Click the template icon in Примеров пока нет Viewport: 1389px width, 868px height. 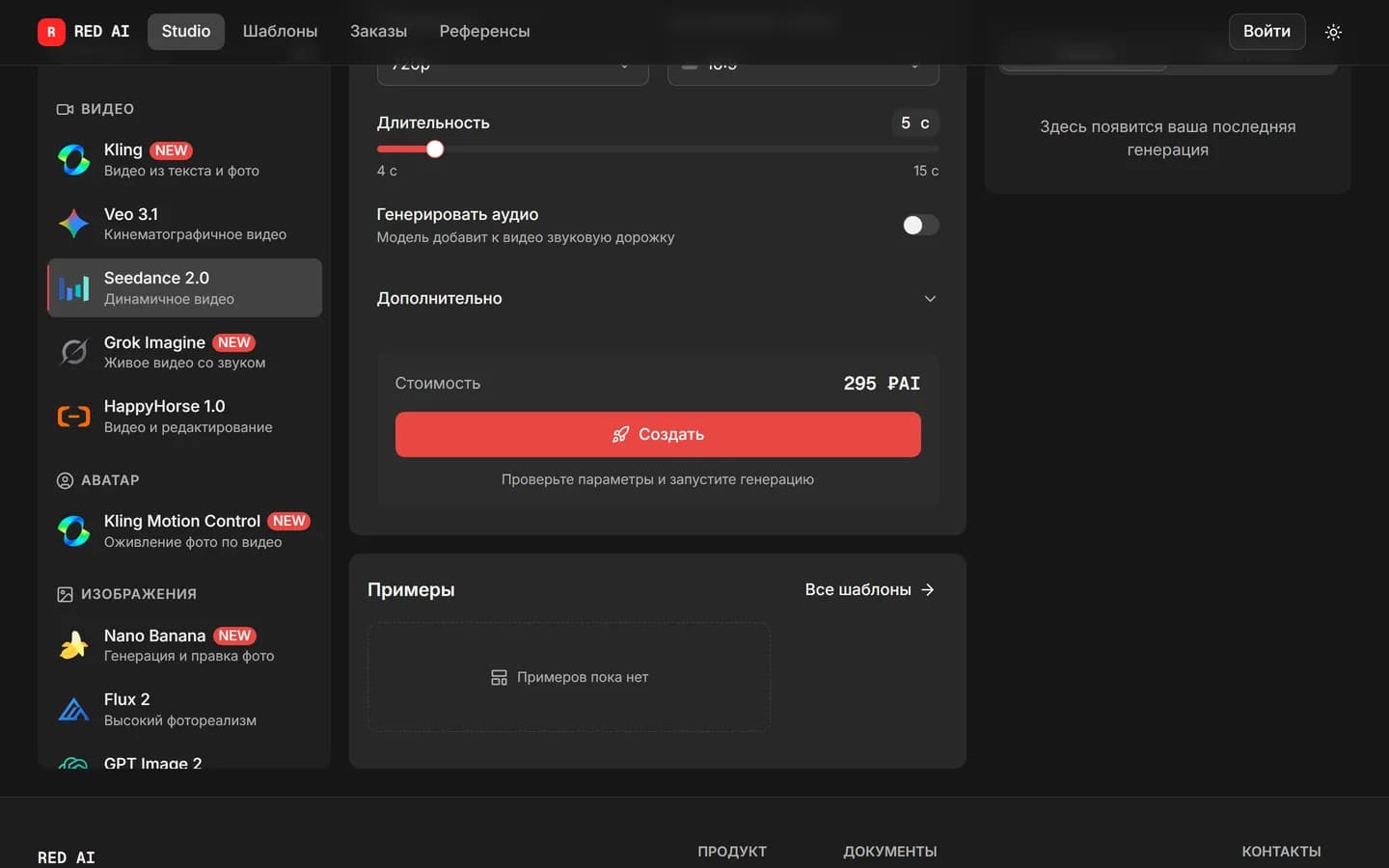click(x=499, y=677)
